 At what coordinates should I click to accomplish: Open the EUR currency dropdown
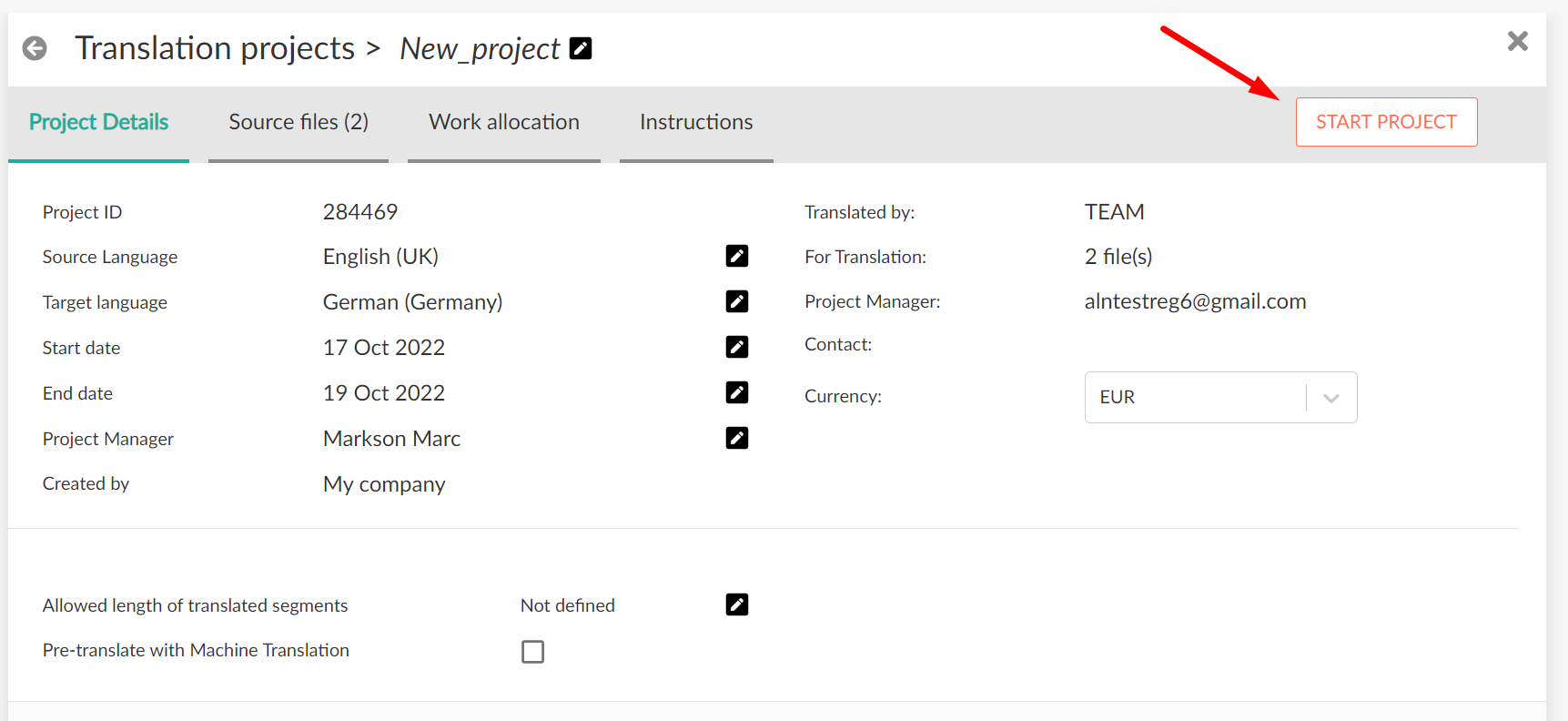pyautogui.click(x=1220, y=397)
